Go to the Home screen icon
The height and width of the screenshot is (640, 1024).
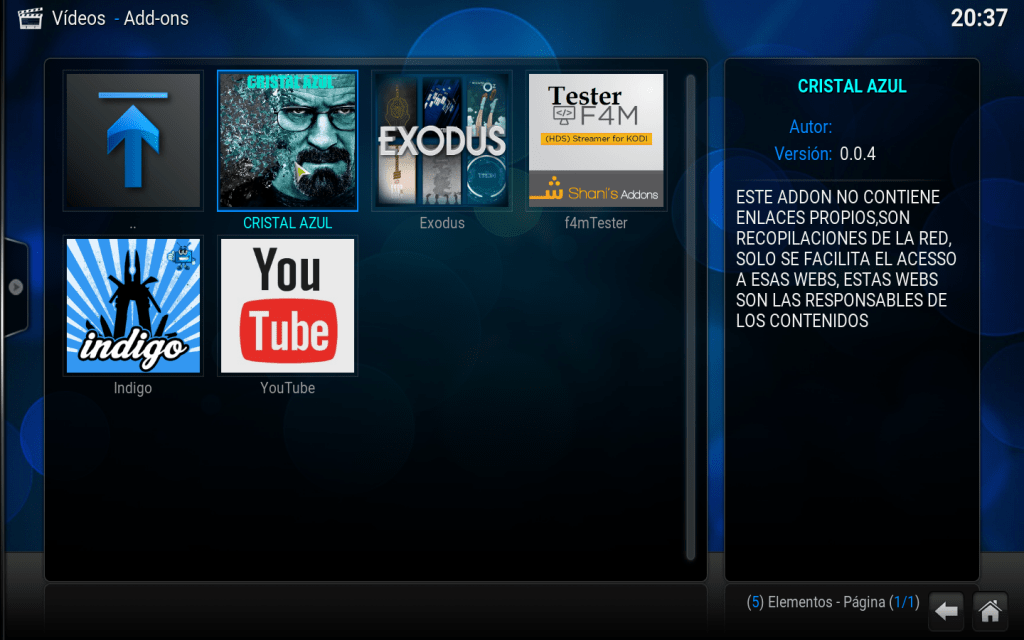(989, 611)
